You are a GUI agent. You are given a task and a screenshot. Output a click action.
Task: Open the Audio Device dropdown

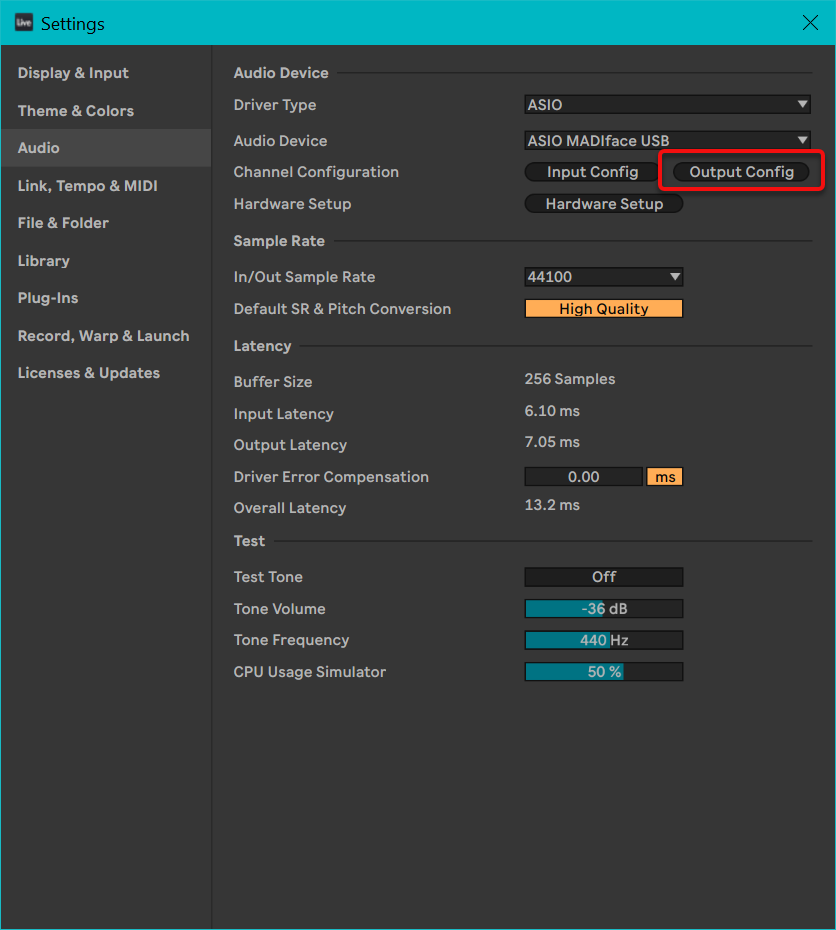coord(667,141)
